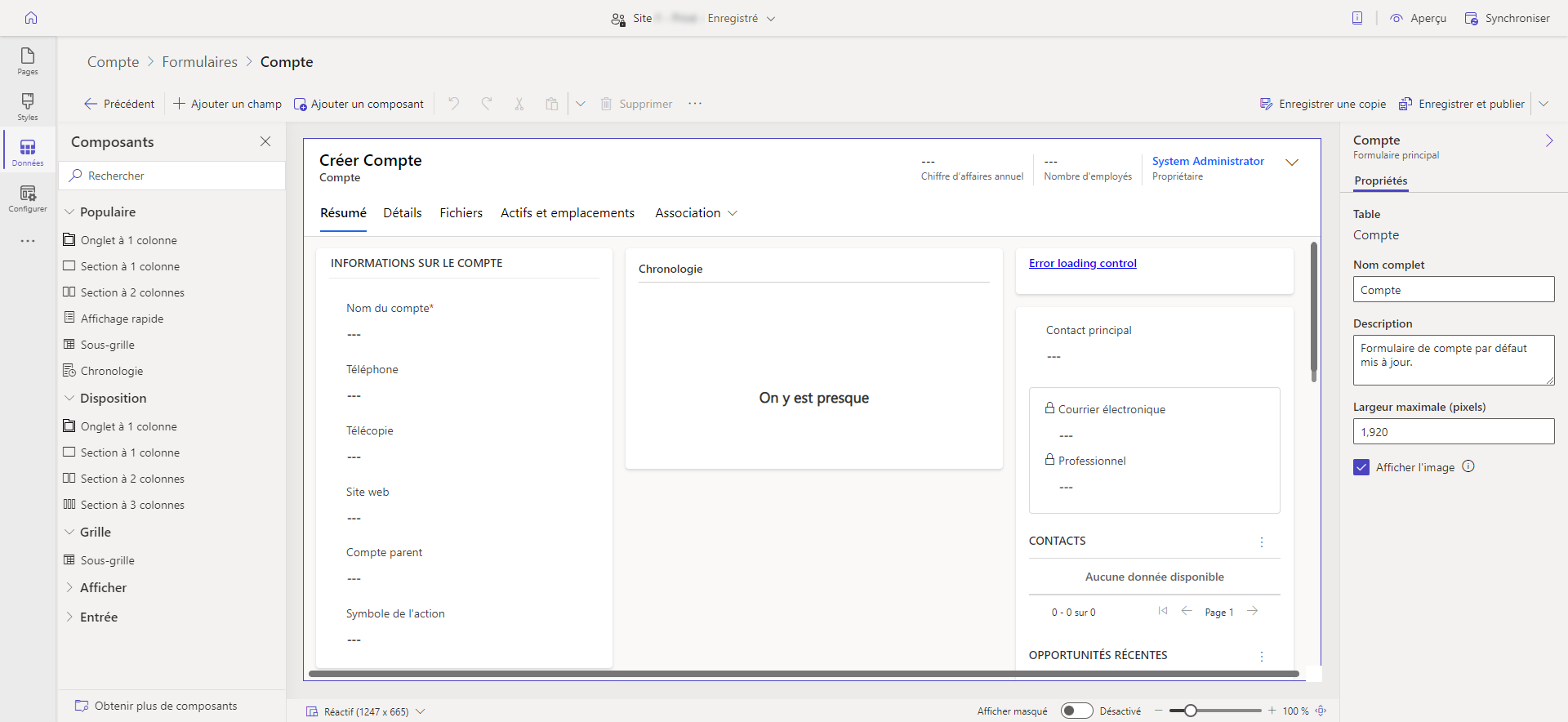Click info icon beside Afficher l'image
The image size is (1568, 722).
coord(1468,466)
